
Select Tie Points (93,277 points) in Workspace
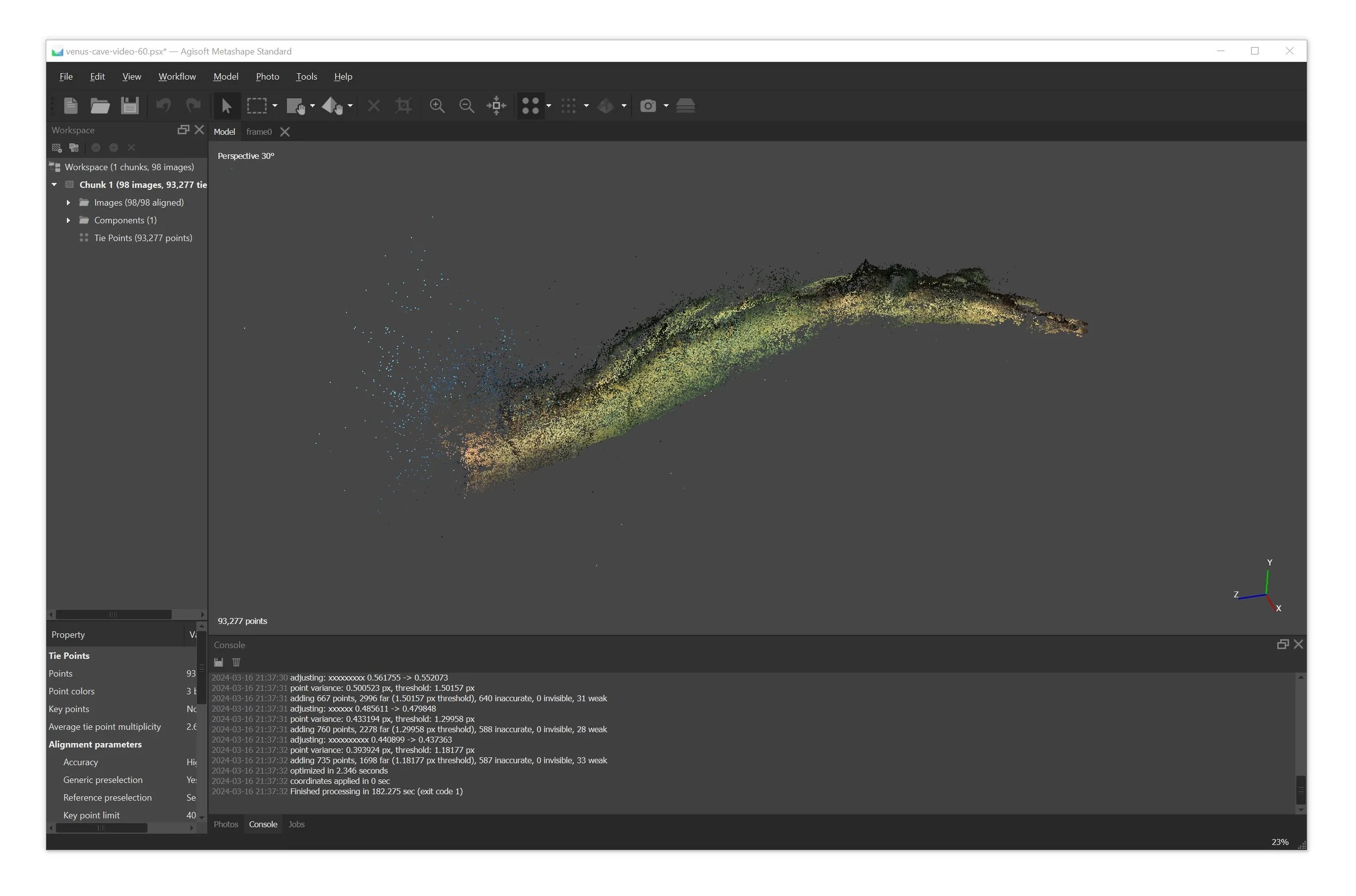143,238
